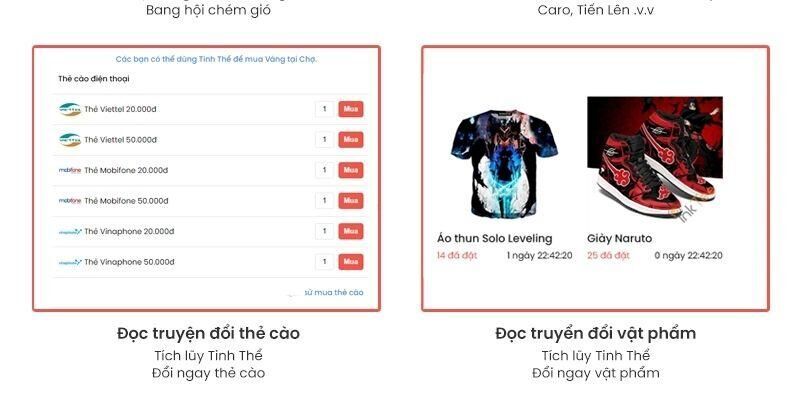Focus quantity field for Thẻ Vinaphone 50.000đ
This screenshot has height=415, width=800.
tap(324, 262)
